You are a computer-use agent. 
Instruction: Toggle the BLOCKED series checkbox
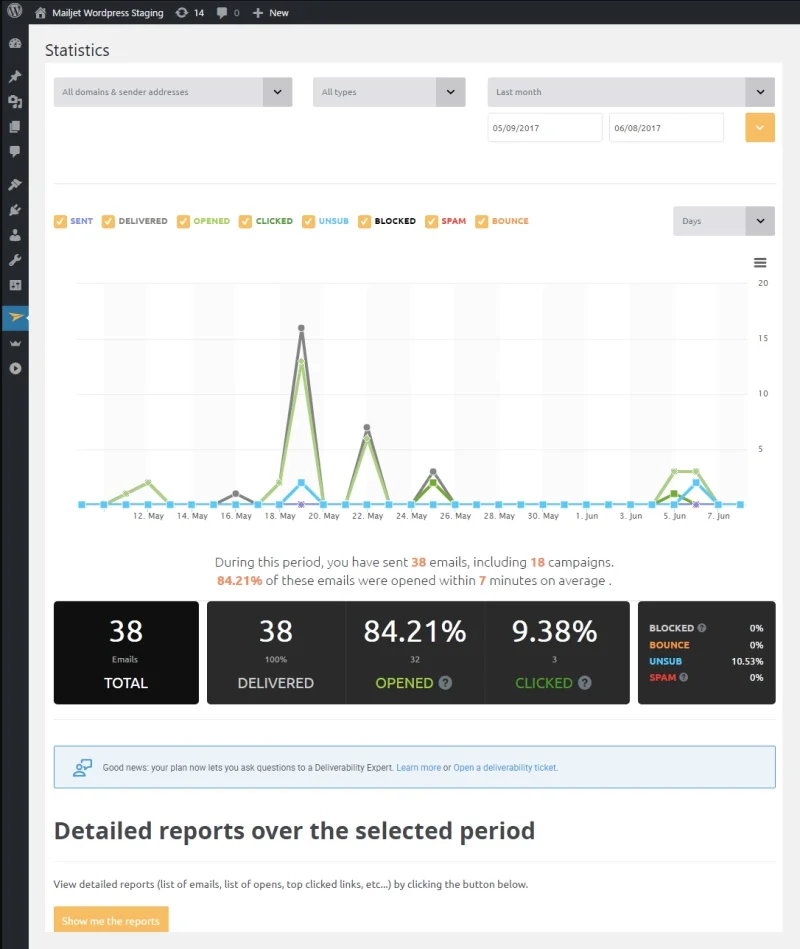[x=364, y=222]
